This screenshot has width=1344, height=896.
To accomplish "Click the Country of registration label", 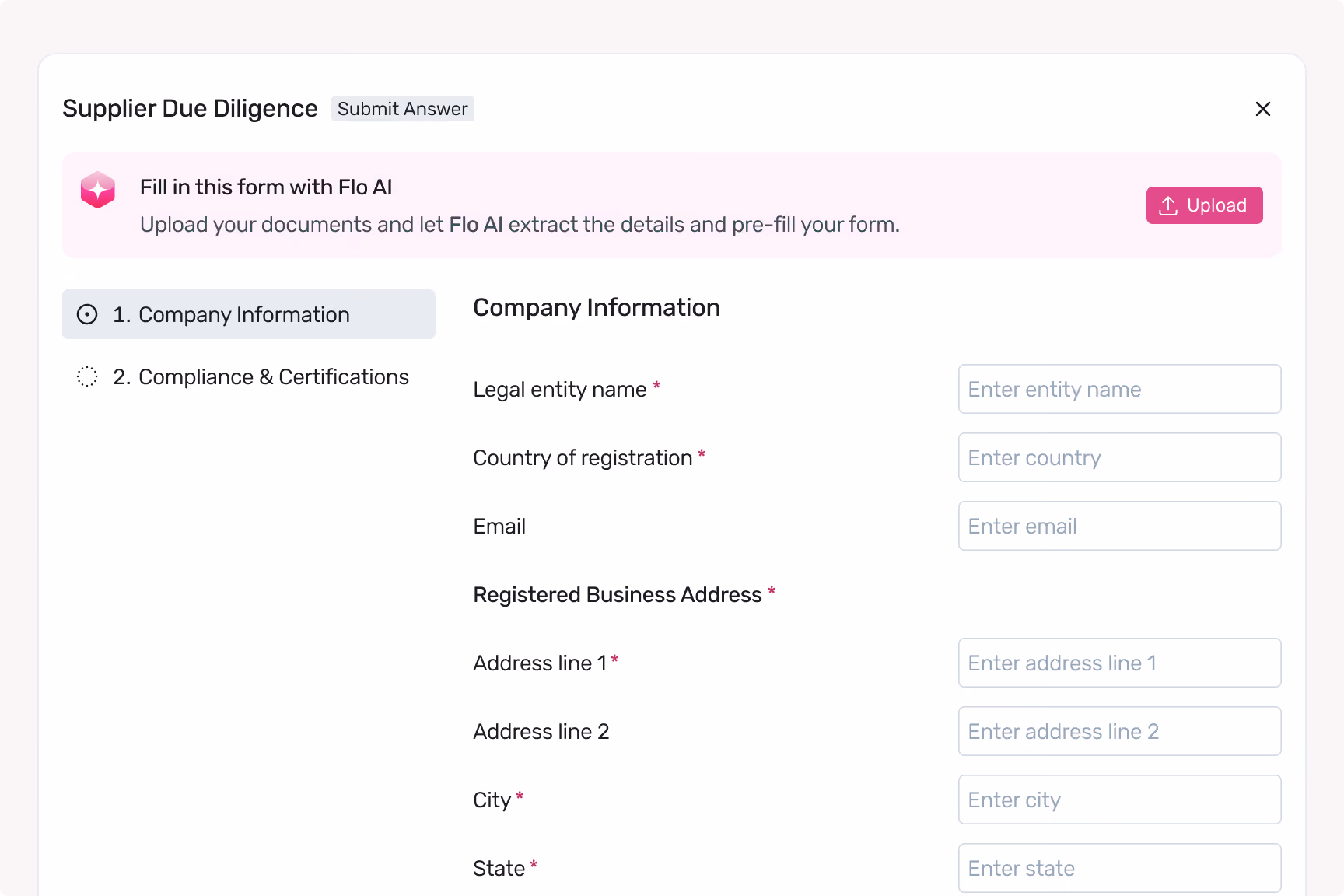I will (x=583, y=458).
